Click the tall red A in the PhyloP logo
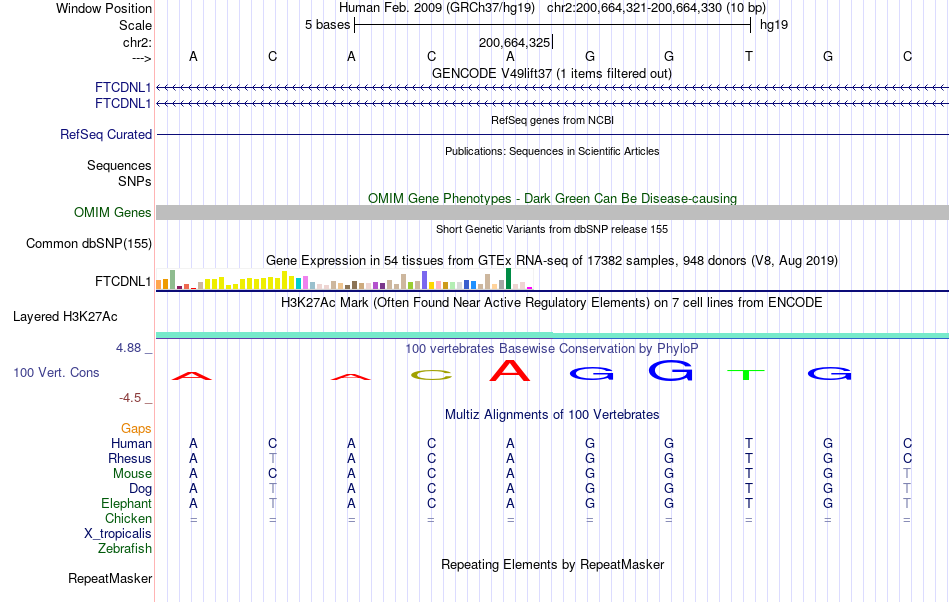The width and height of the screenshot is (950, 602). pyautogui.click(x=510, y=371)
